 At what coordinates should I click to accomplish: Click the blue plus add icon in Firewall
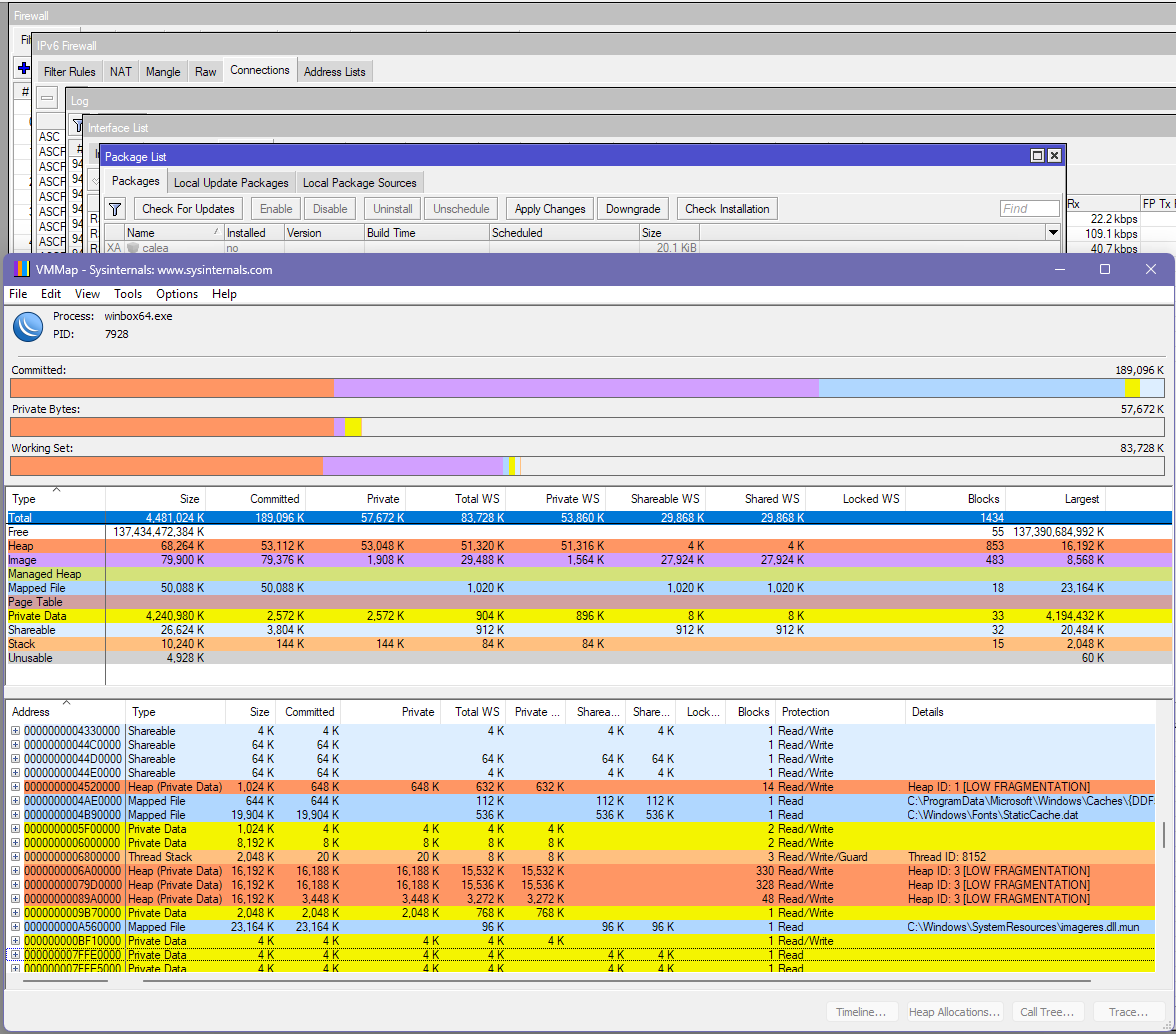24,69
